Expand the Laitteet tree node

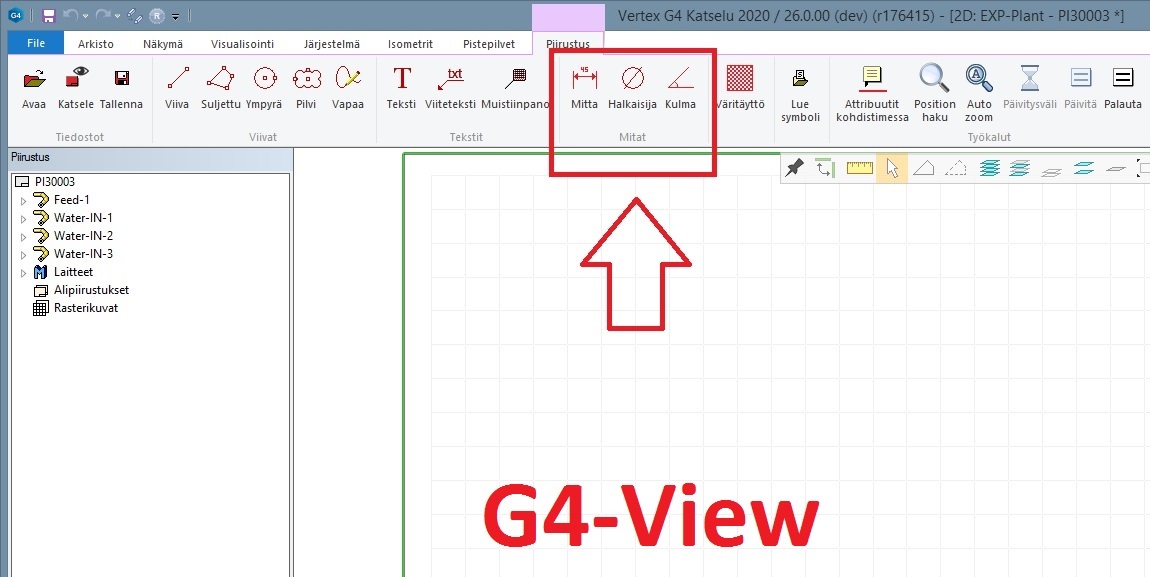point(23,273)
